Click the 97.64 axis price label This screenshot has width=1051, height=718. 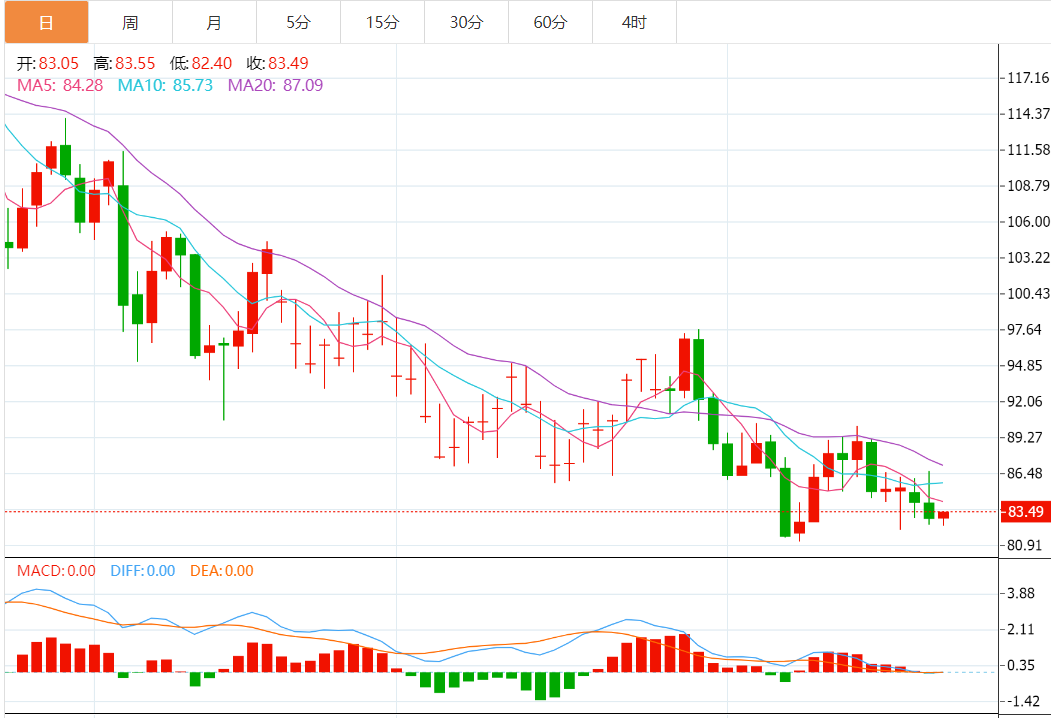click(1024, 330)
